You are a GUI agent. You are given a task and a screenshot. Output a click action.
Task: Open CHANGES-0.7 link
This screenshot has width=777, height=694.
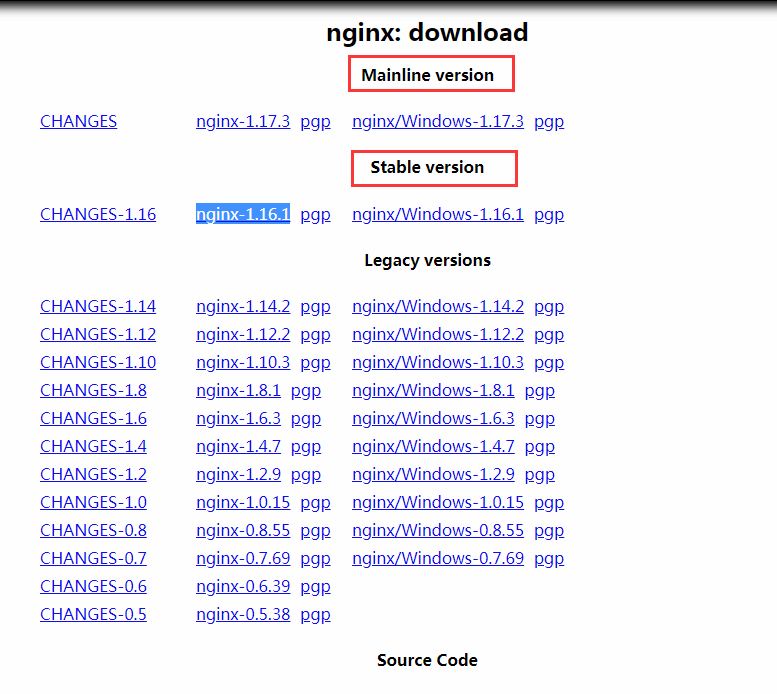(x=93, y=558)
